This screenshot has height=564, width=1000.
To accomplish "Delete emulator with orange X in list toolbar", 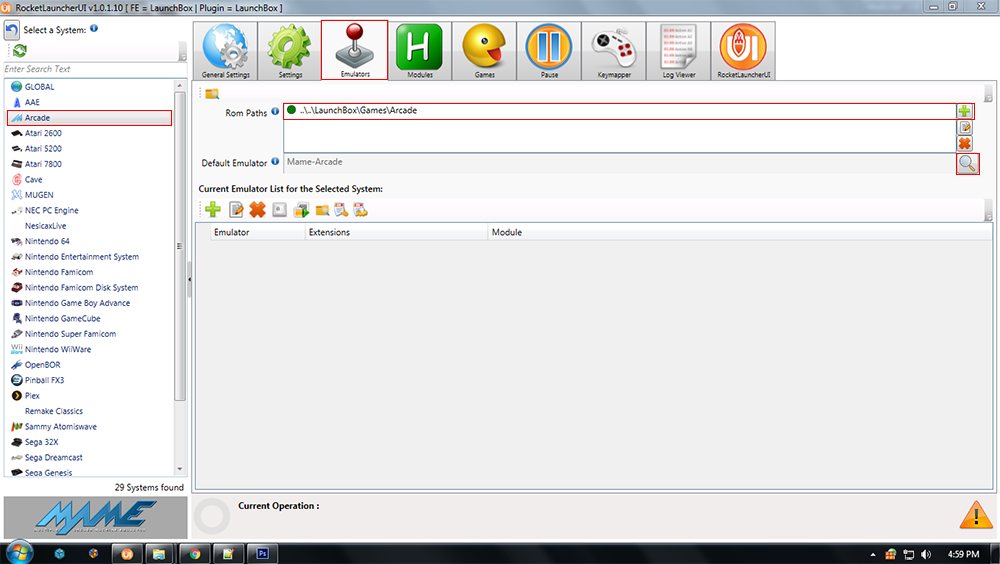I will [258, 209].
